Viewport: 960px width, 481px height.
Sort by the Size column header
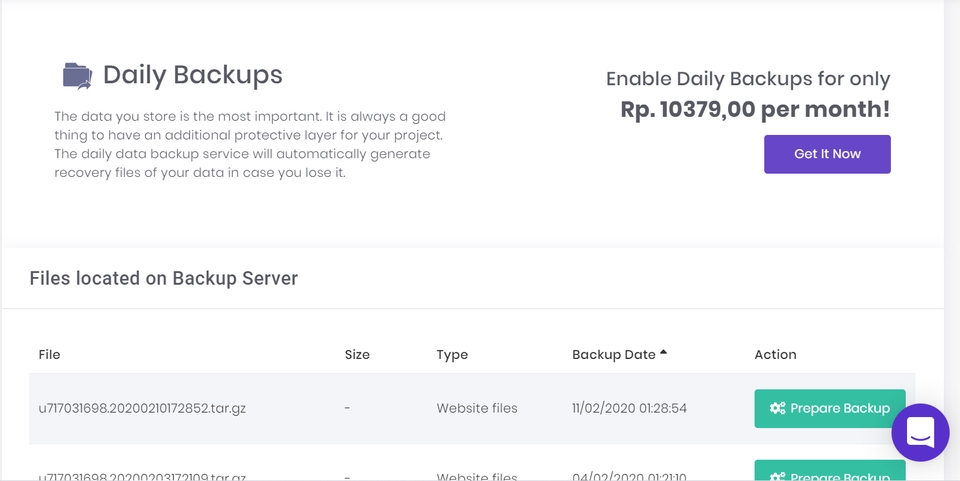357,355
